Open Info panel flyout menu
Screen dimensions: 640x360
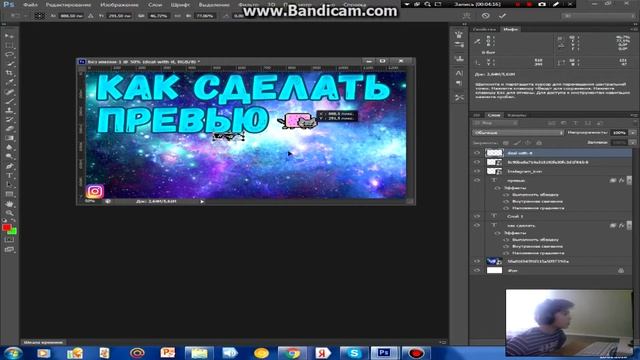[633, 29]
